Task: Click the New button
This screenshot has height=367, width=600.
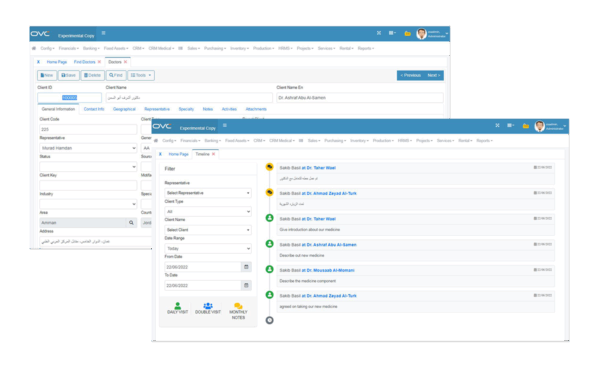Action: (47, 75)
